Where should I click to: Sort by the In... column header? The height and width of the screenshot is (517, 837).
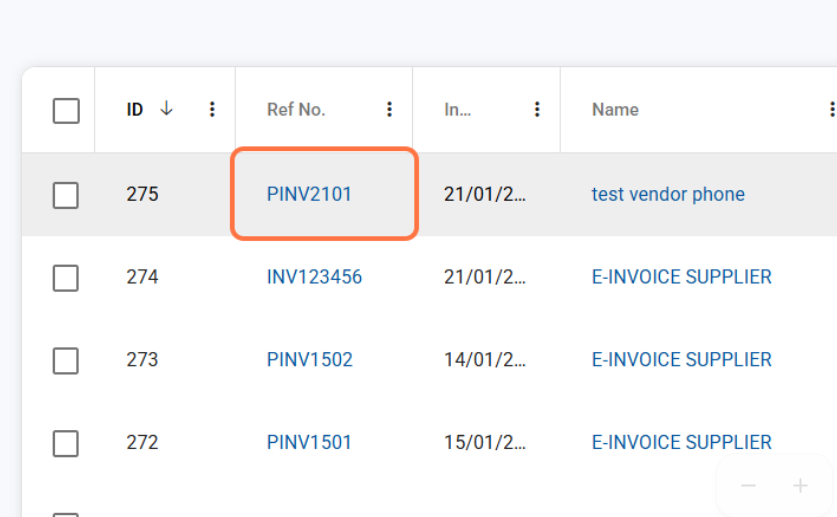coord(457,109)
